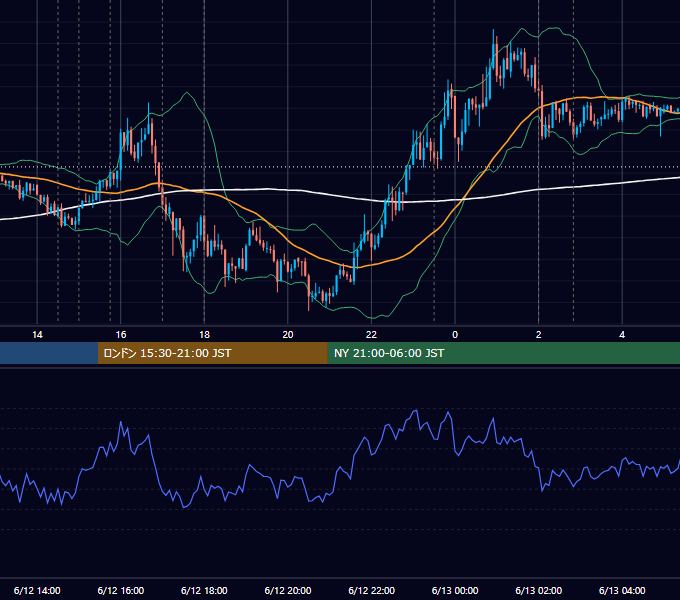680x600 pixels.
Task: Click the '6/13 04:00' date label
Action: pyautogui.click(x=622, y=590)
